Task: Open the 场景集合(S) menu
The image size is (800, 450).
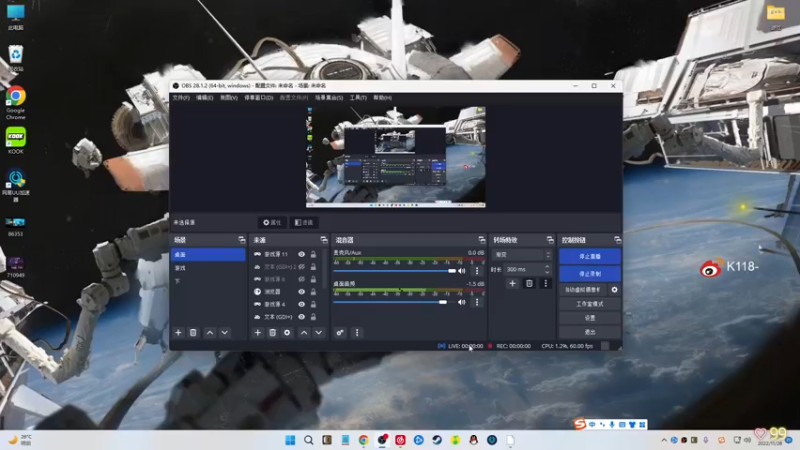Action: [329, 97]
